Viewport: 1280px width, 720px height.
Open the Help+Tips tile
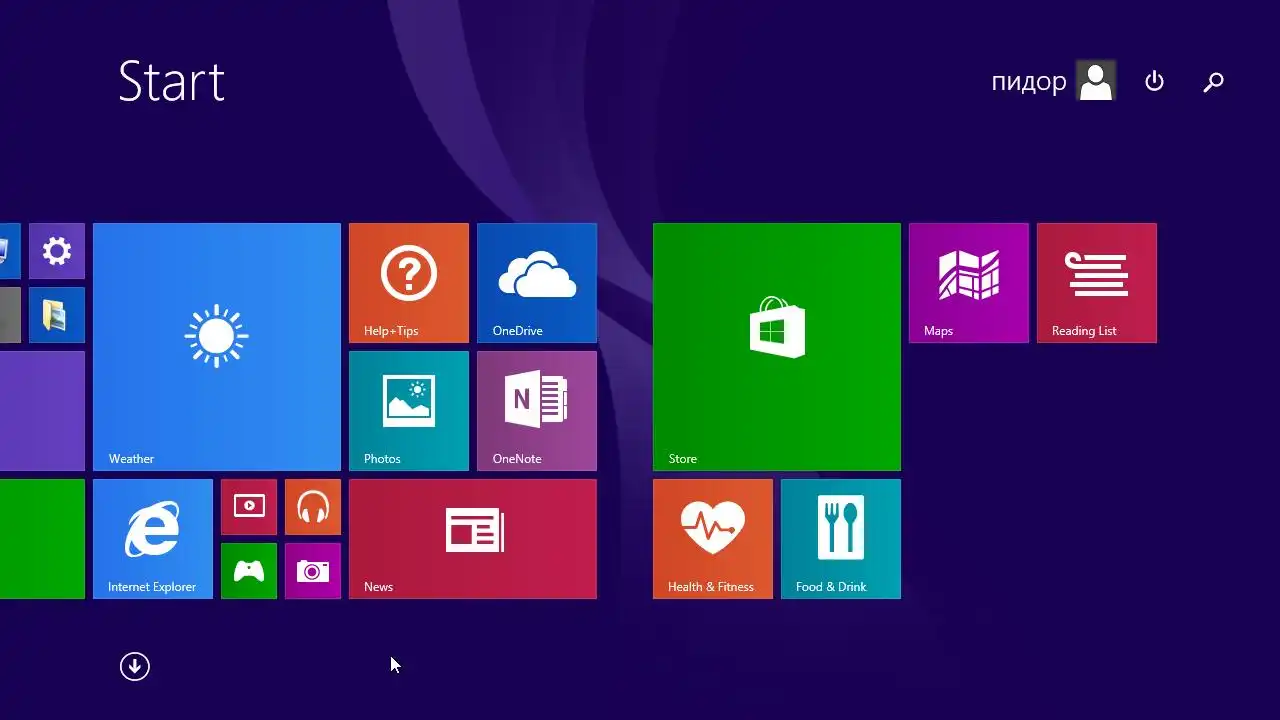pyautogui.click(x=409, y=283)
